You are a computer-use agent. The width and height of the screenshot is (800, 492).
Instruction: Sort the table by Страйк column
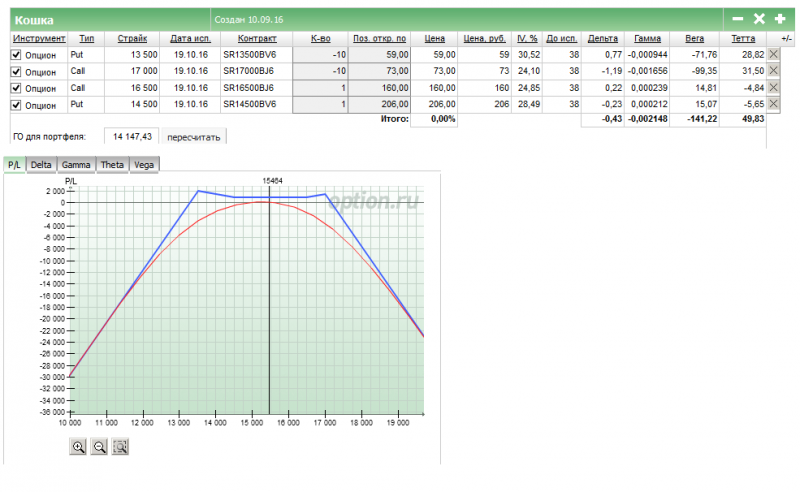132,38
